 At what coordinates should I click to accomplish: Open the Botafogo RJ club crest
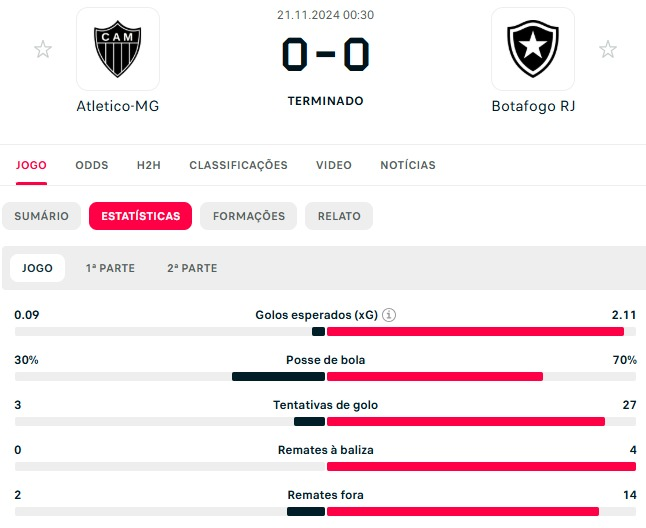533,49
